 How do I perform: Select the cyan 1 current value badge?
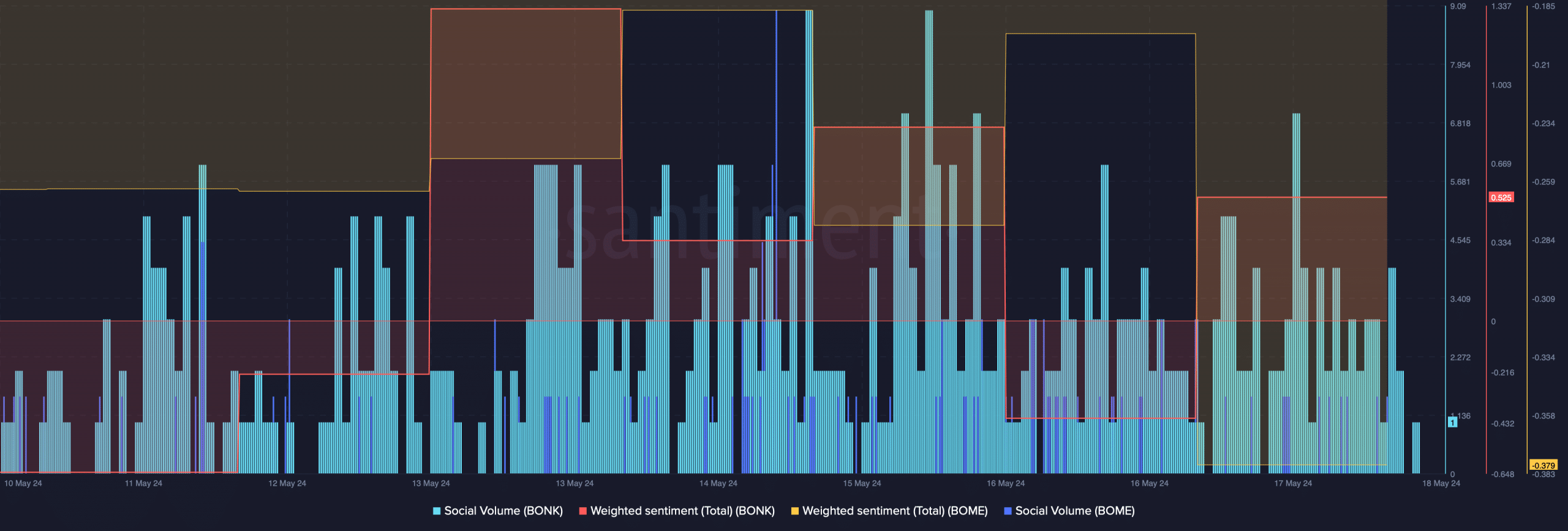click(x=1452, y=422)
